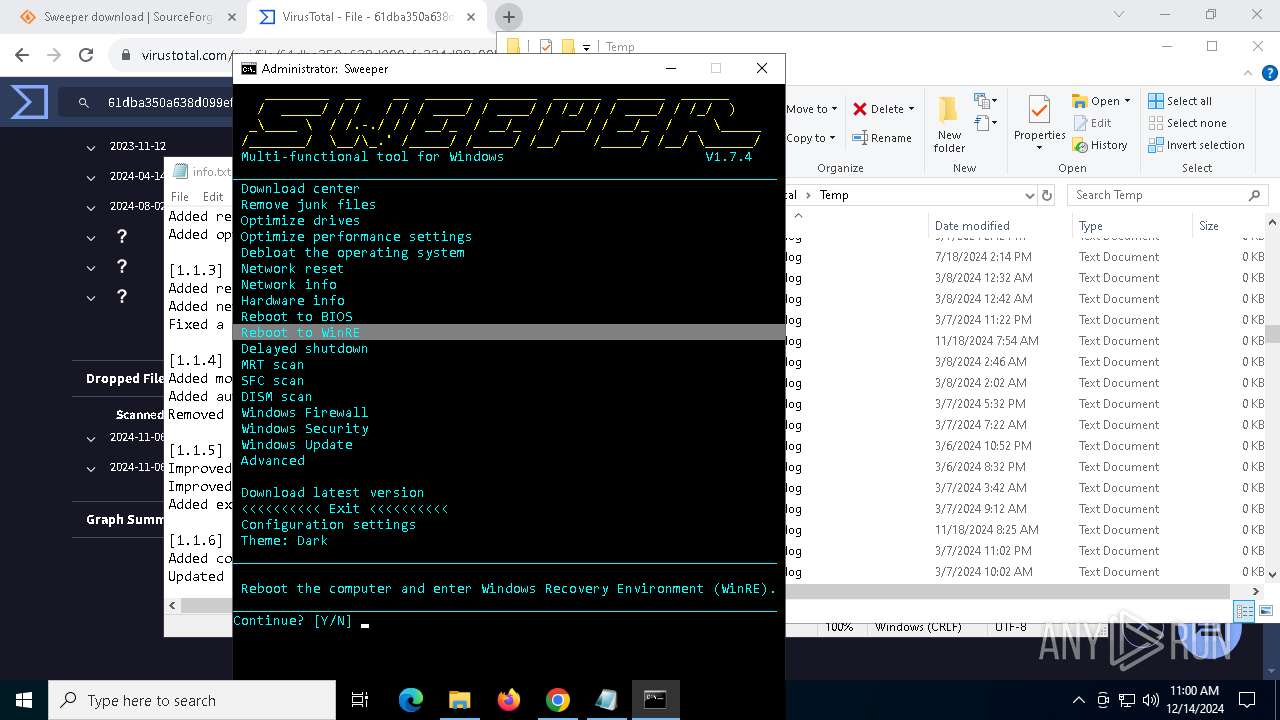1280x720 pixels.
Task: Open the Edit menu in Notepad
Action: click(213, 197)
